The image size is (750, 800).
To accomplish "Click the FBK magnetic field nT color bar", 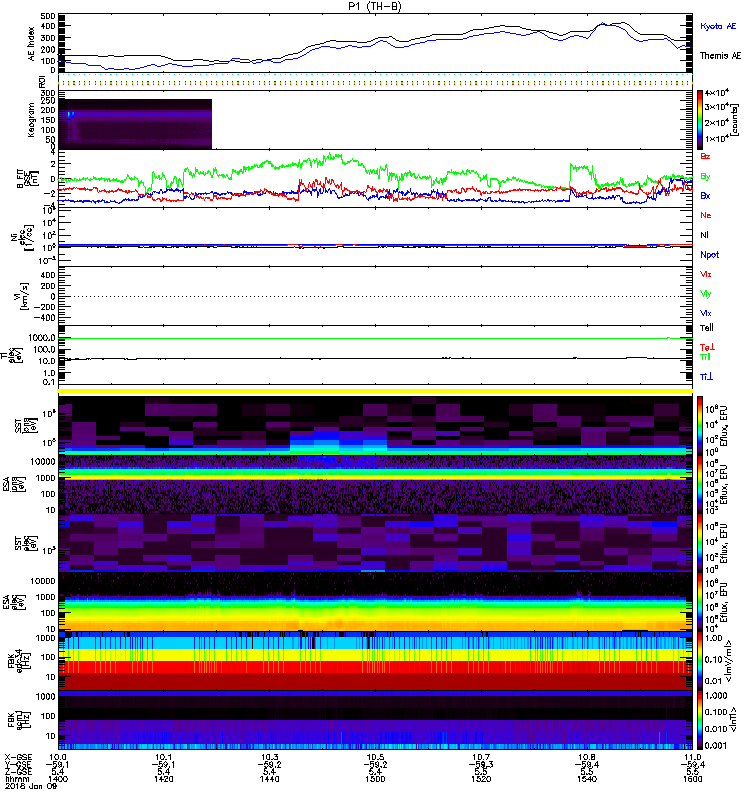I will tap(700, 720).
